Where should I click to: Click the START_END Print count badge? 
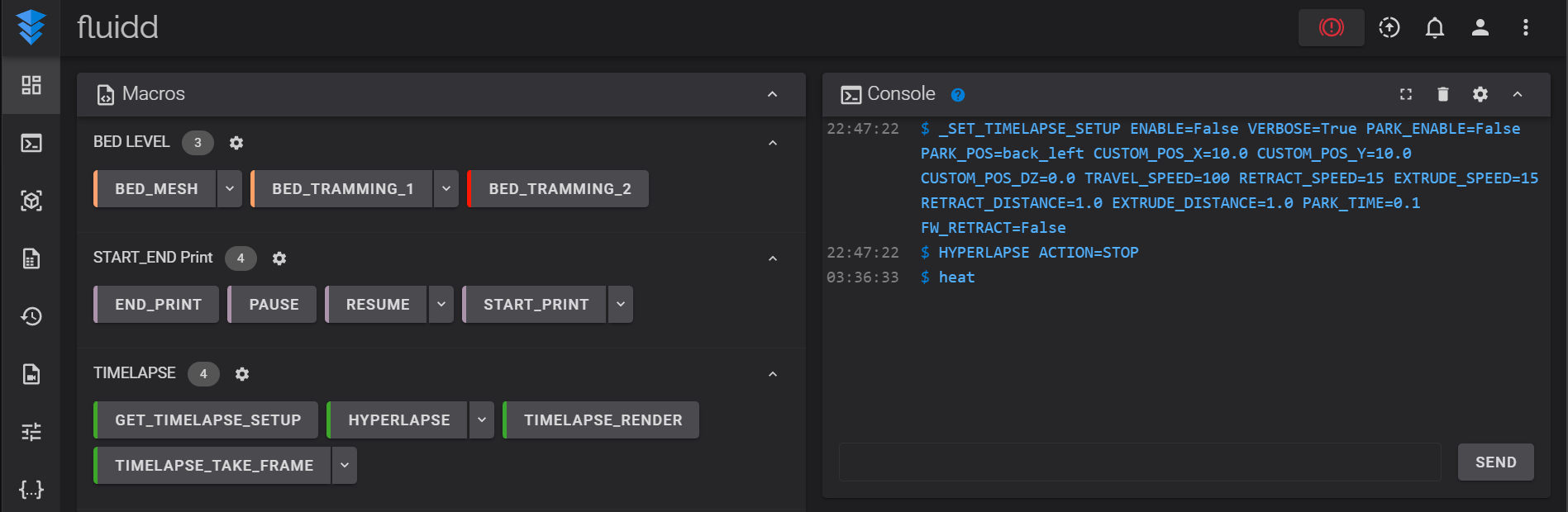pyautogui.click(x=241, y=258)
